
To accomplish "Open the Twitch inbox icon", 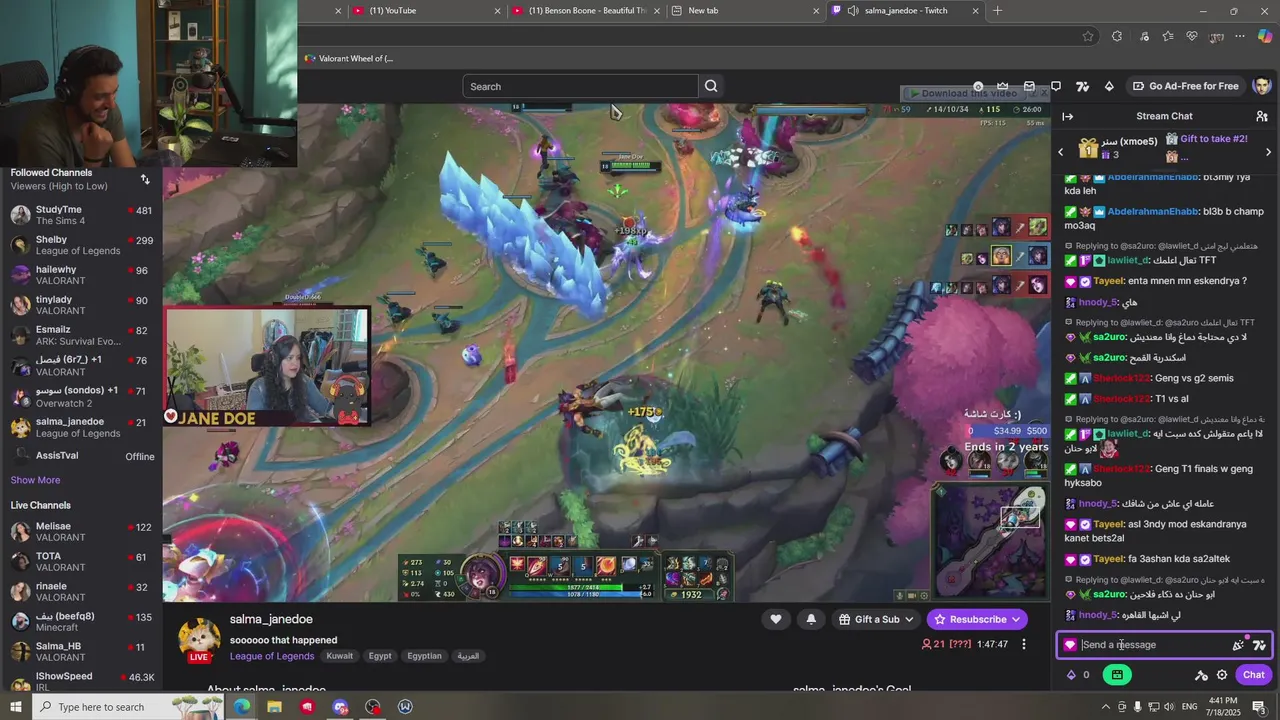I will (x=1030, y=86).
